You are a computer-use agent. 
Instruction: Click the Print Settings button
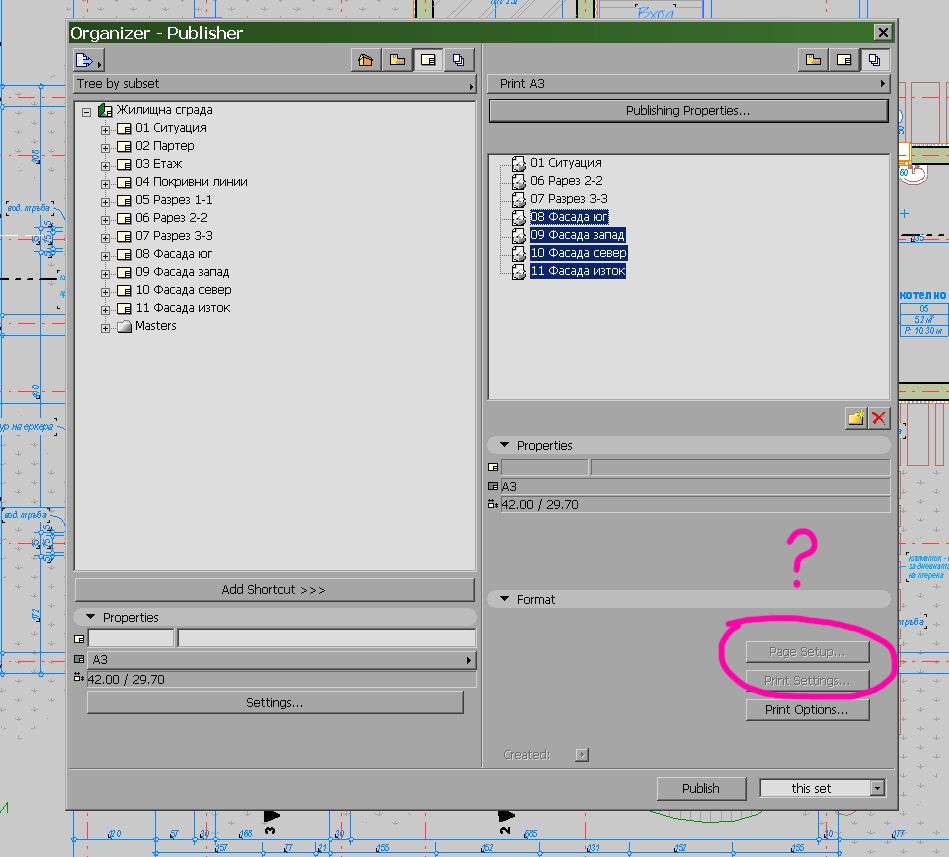point(807,681)
